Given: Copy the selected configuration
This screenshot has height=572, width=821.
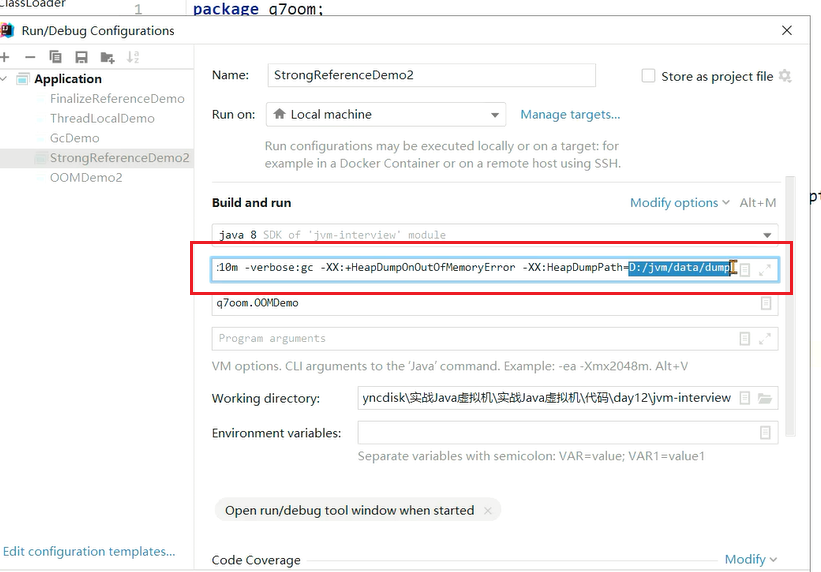Looking at the screenshot, I should pos(56,57).
